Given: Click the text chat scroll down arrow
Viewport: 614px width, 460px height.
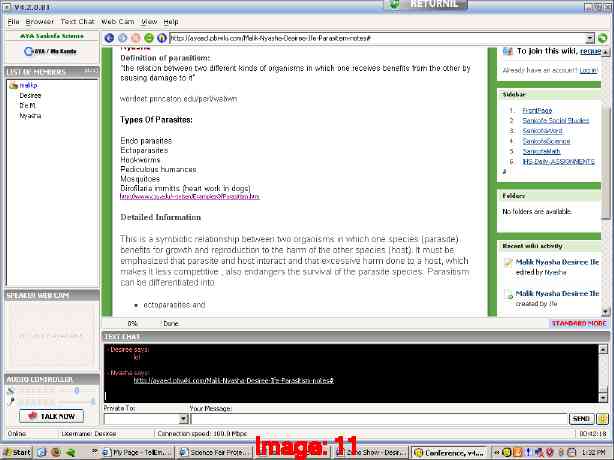Looking at the screenshot, I should tap(603, 398).
